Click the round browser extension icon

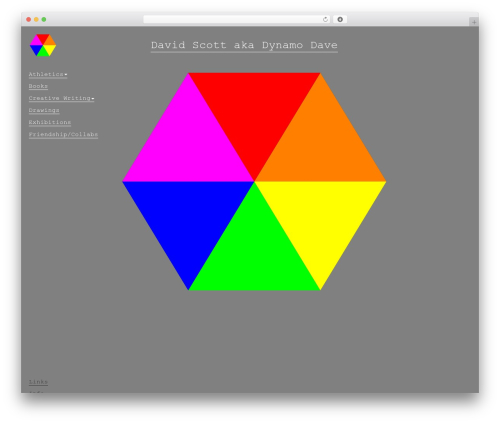(x=340, y=19)
